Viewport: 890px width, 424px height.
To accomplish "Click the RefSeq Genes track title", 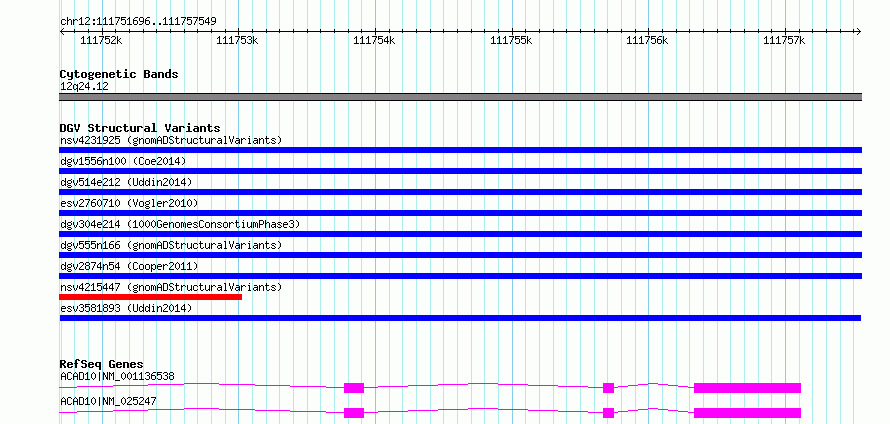I will pos(102,364).
